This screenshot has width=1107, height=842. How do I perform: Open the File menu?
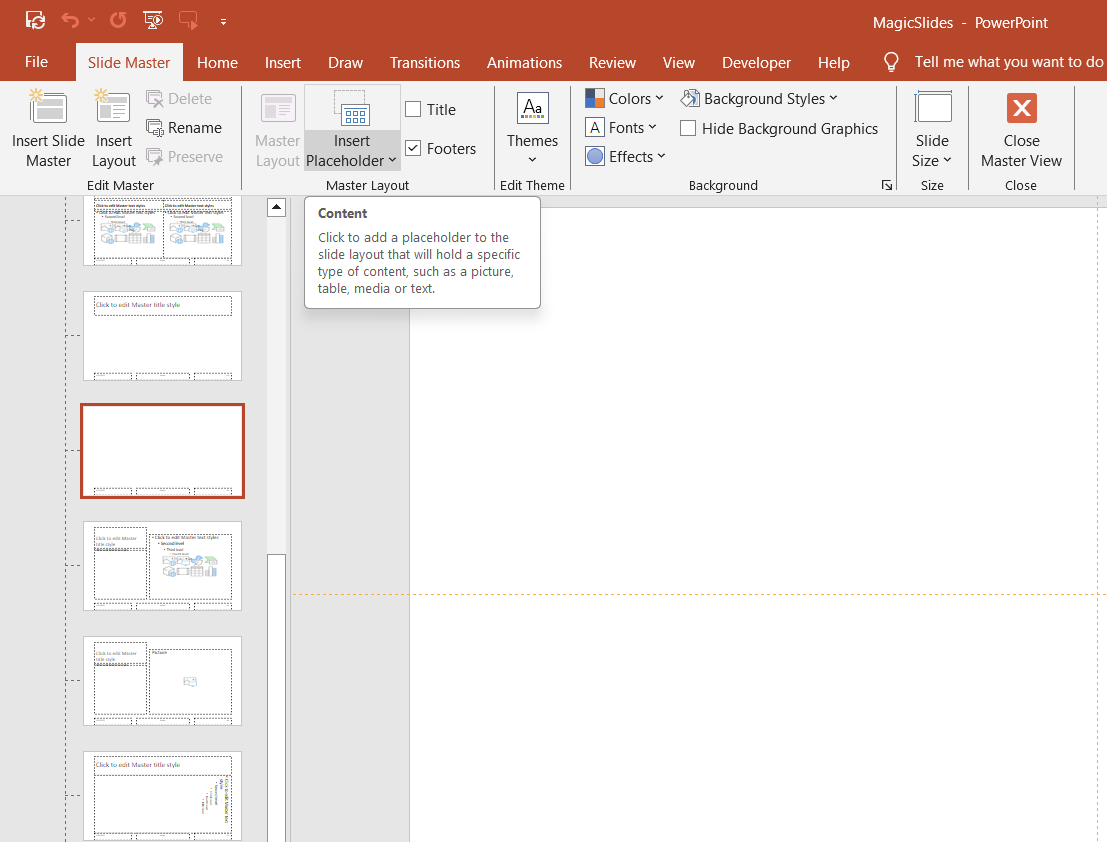click(36, 62)
